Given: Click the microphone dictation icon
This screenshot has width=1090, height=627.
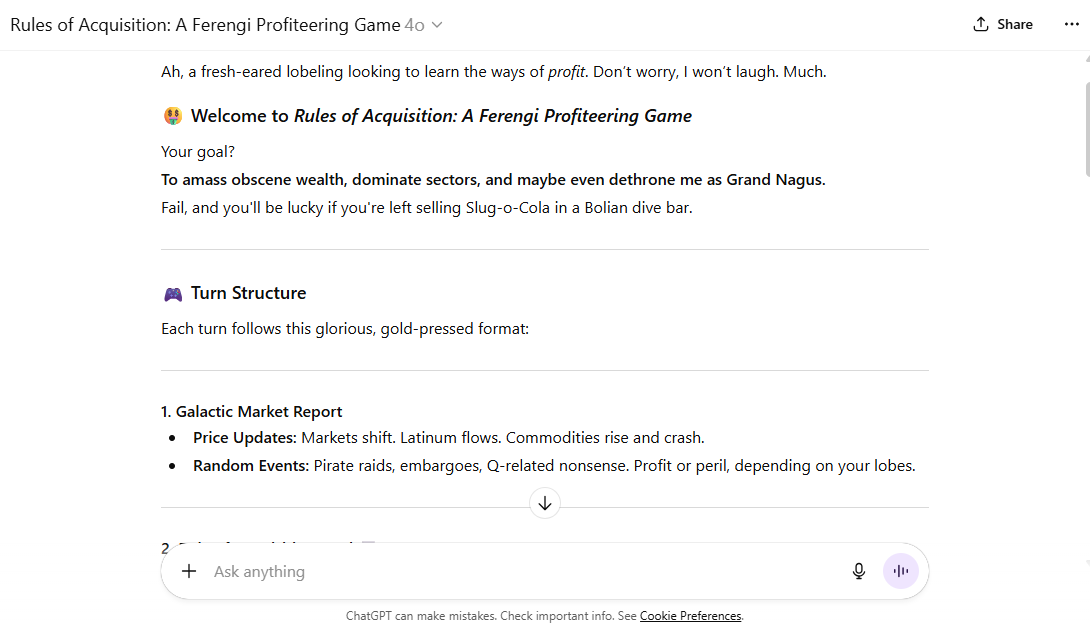Looking at the screenshot, I should coord(858,572).
